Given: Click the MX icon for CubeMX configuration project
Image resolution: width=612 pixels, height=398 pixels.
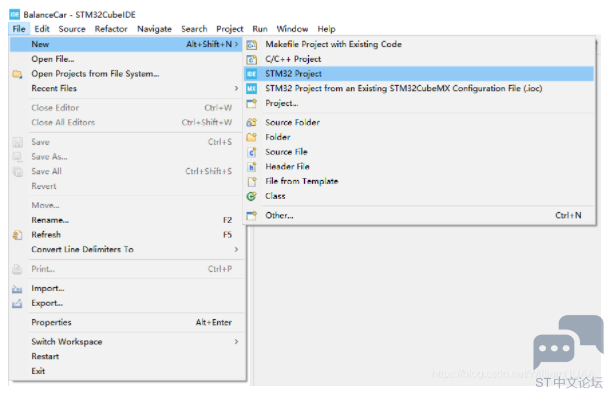Looking at the screenshot, I should [x=252, y=89].
